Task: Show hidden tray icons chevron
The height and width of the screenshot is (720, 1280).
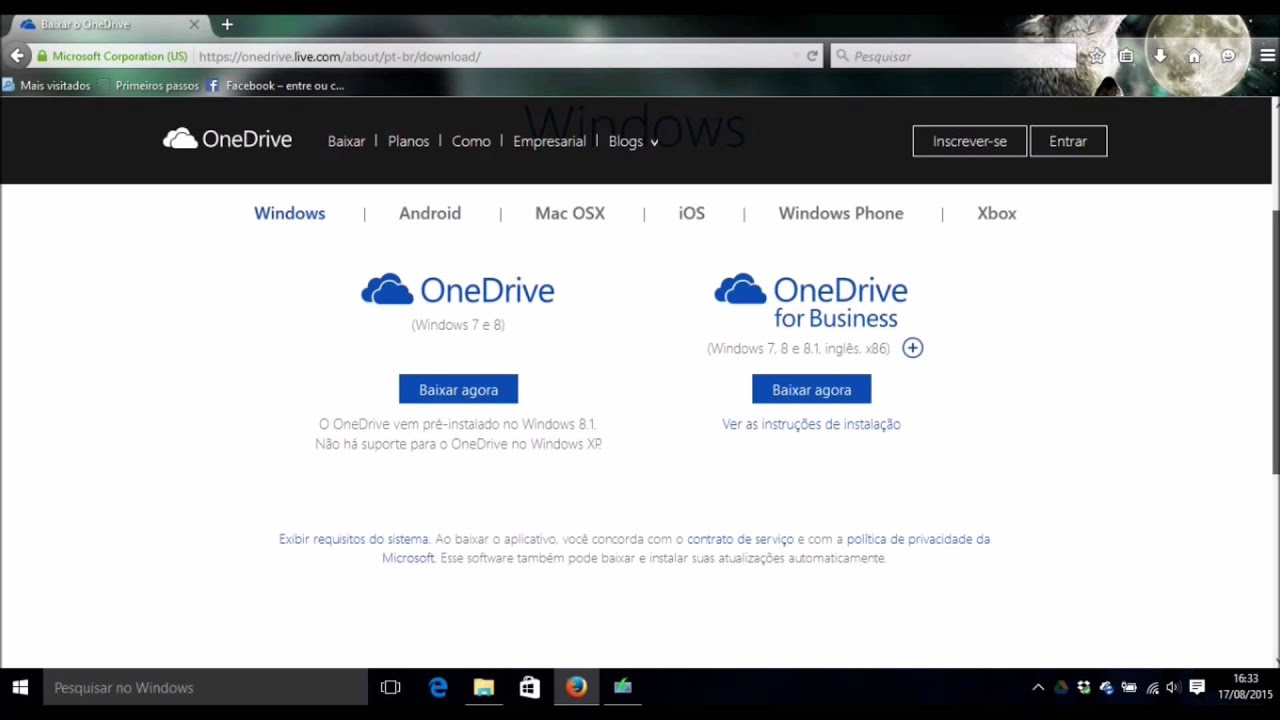Action: [1038, 688]
